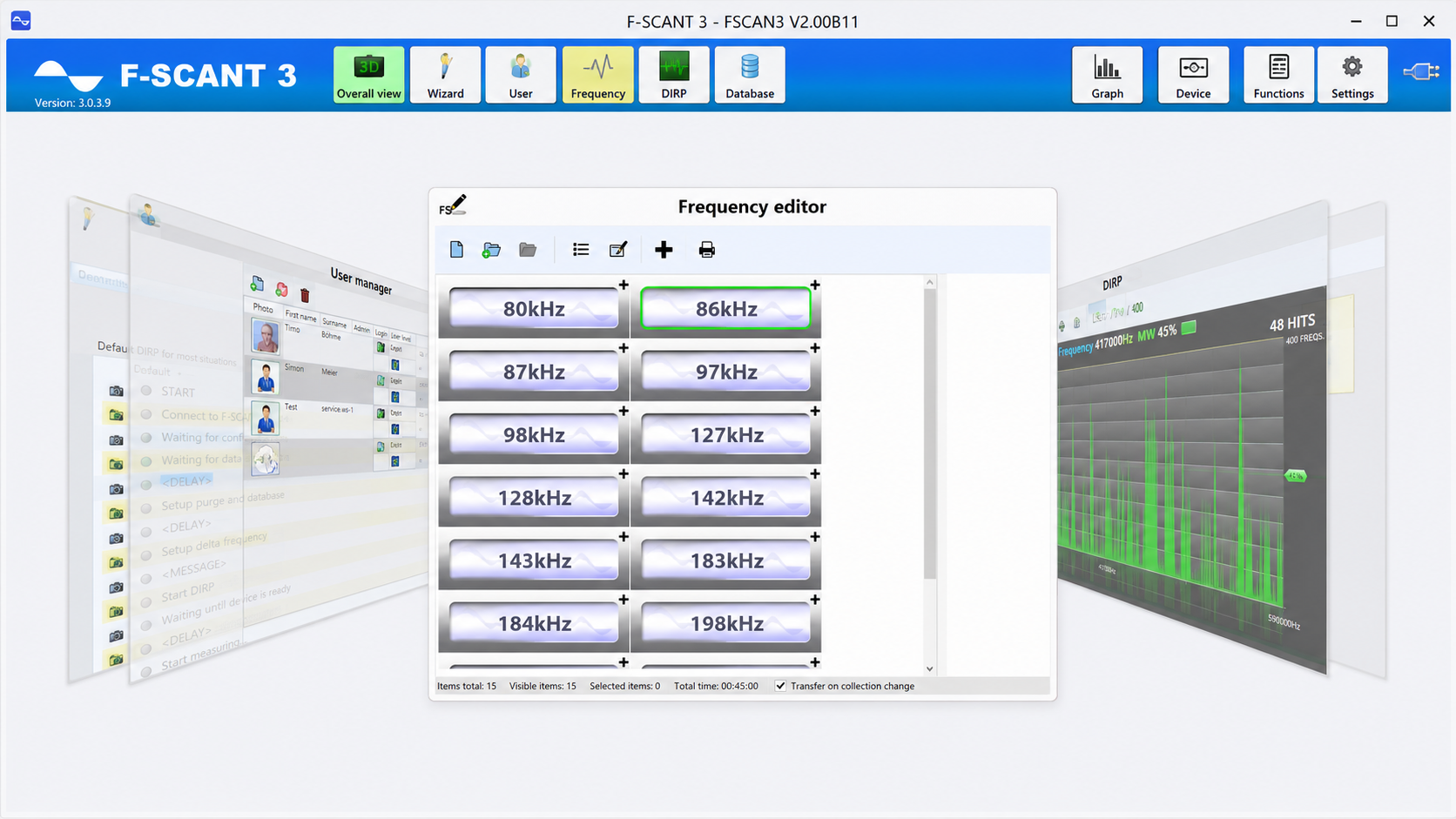
Task: Select the 183kHz frequency button
Action: point(725,561)
